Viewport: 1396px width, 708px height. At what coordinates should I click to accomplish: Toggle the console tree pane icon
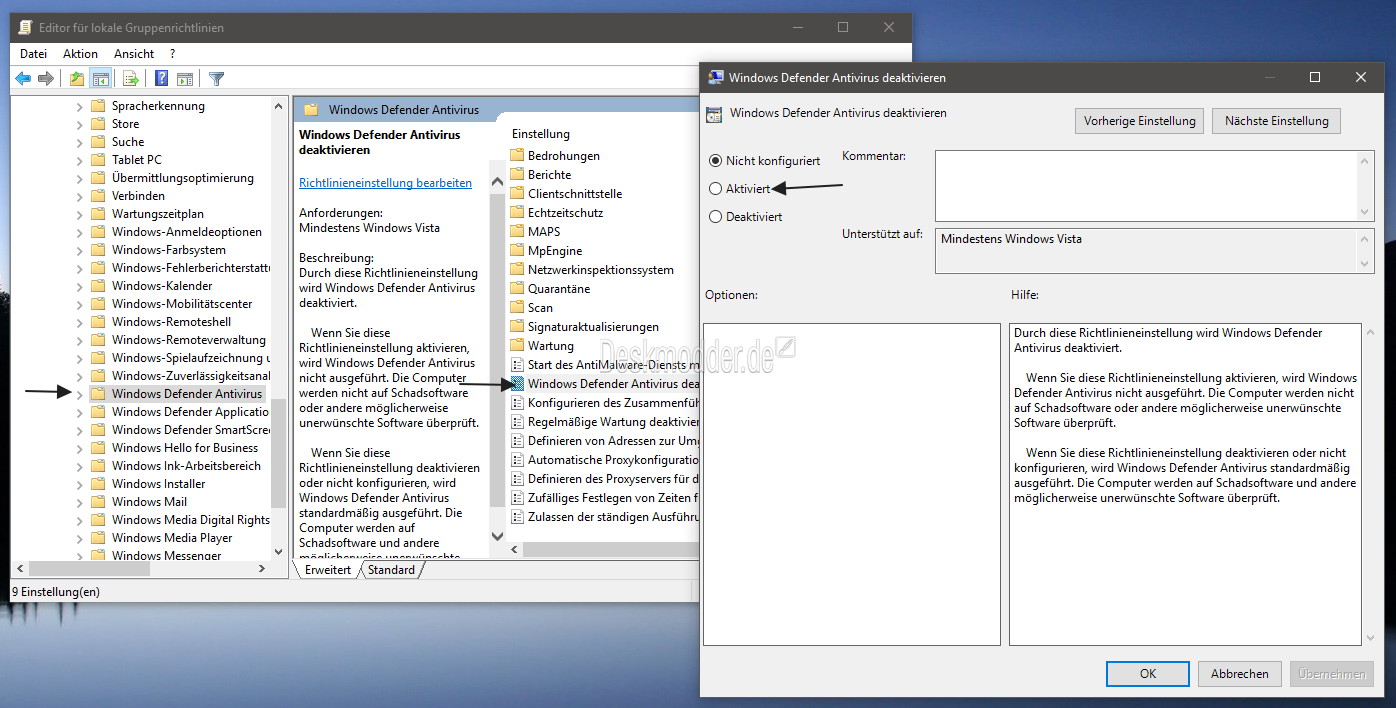(x=100, y=79)
